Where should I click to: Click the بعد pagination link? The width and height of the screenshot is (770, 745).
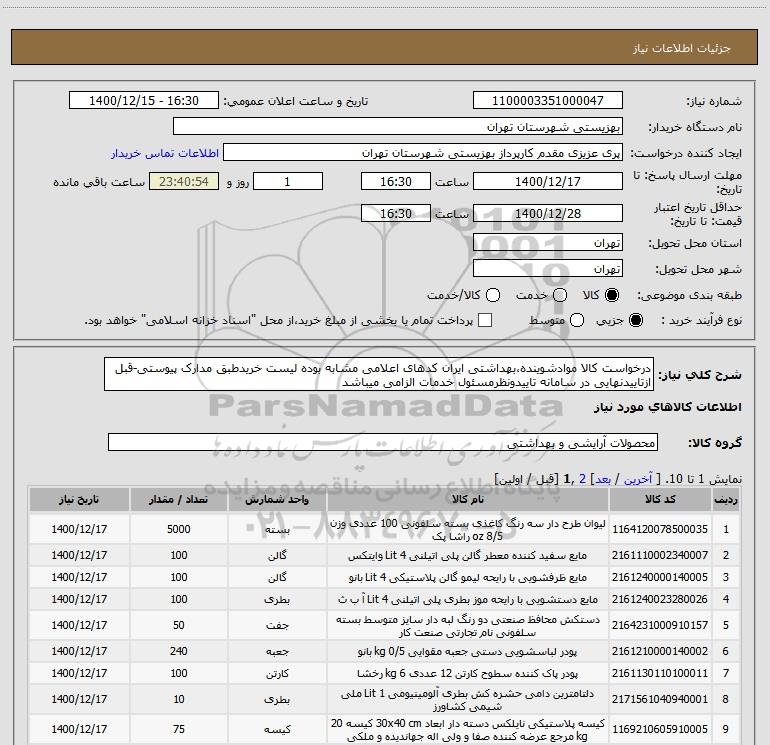pos(603,479)
